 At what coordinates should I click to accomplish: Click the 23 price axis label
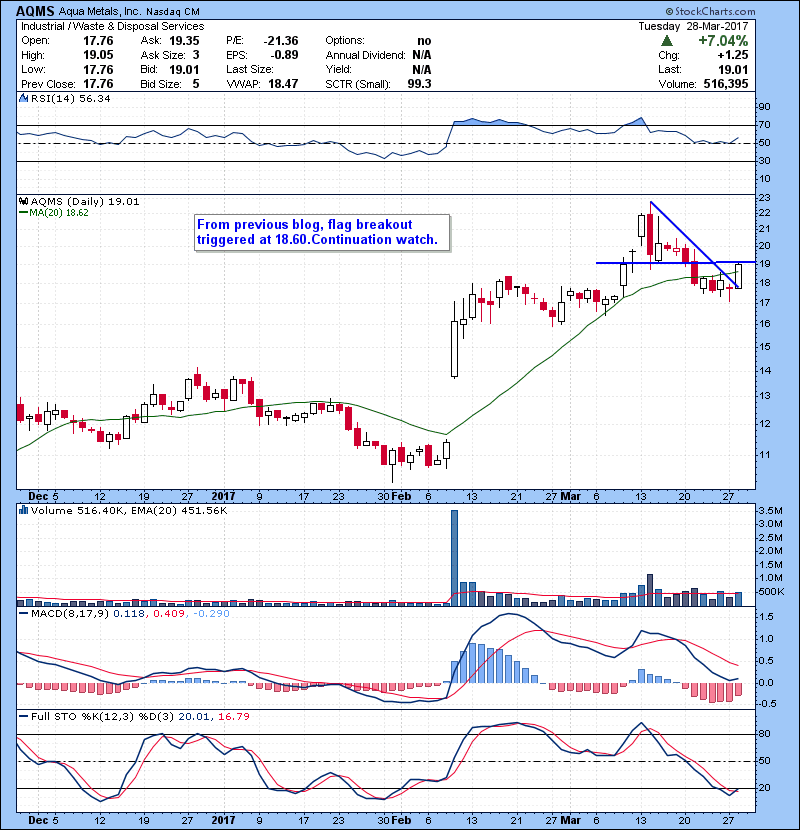pyautogui.click(x=765, y=198)
